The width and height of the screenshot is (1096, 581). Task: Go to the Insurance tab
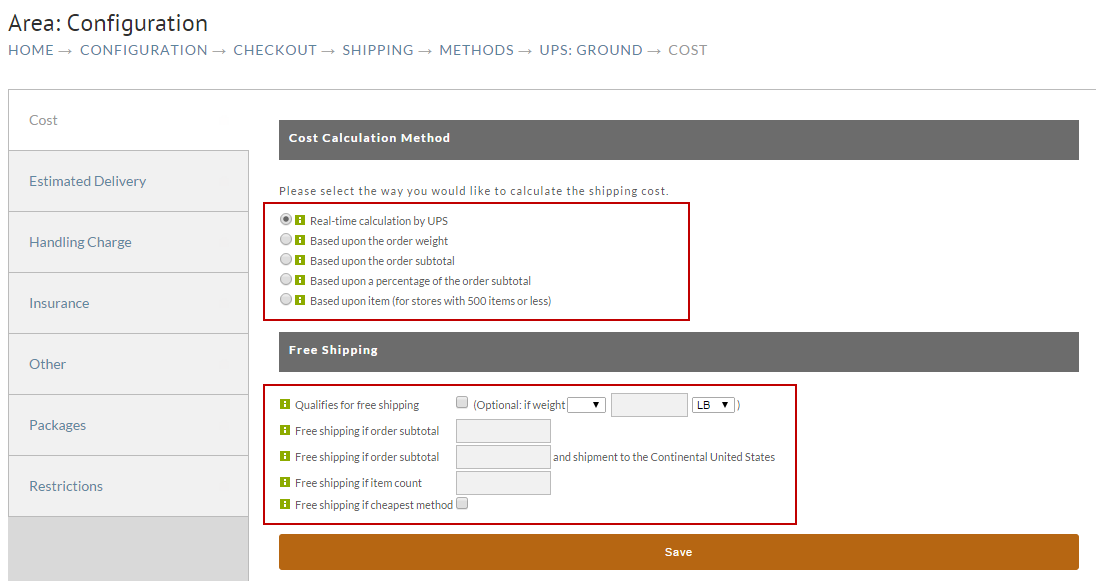pyautogui.click(x=129, y=303)
